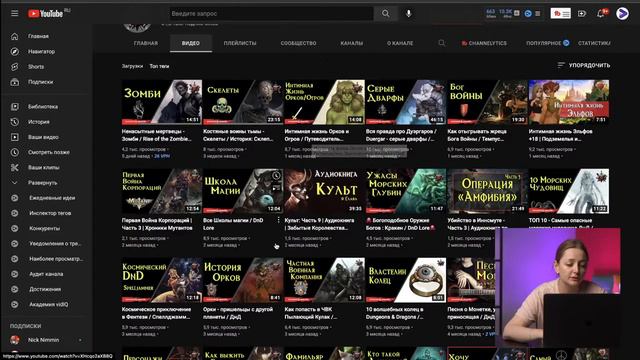The height and width of the screenshot is (360, 640).
Task: Open the notifications bell
Action: [x=600, y=13]
